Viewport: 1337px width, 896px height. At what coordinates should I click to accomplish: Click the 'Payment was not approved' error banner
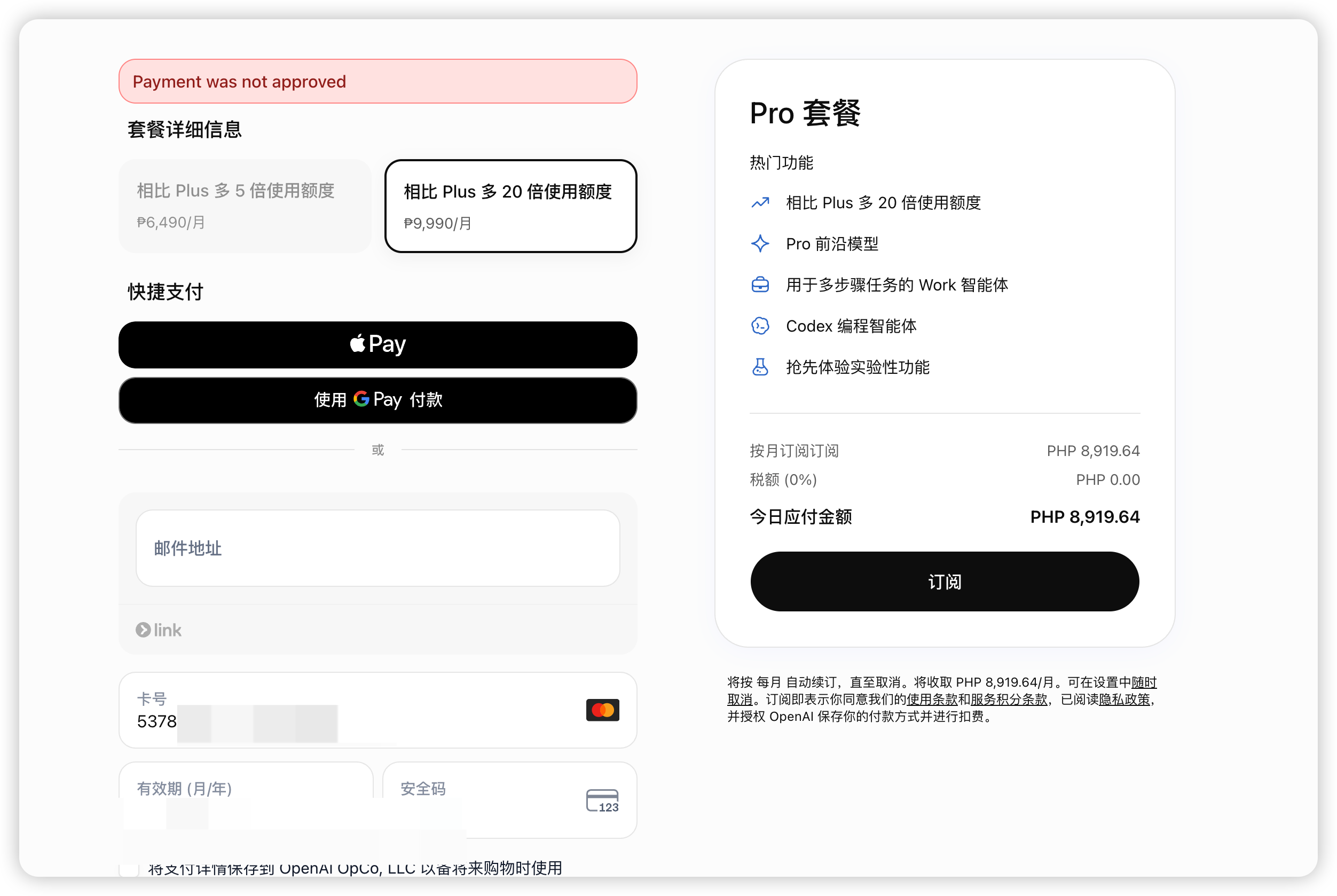click(377, 81)
